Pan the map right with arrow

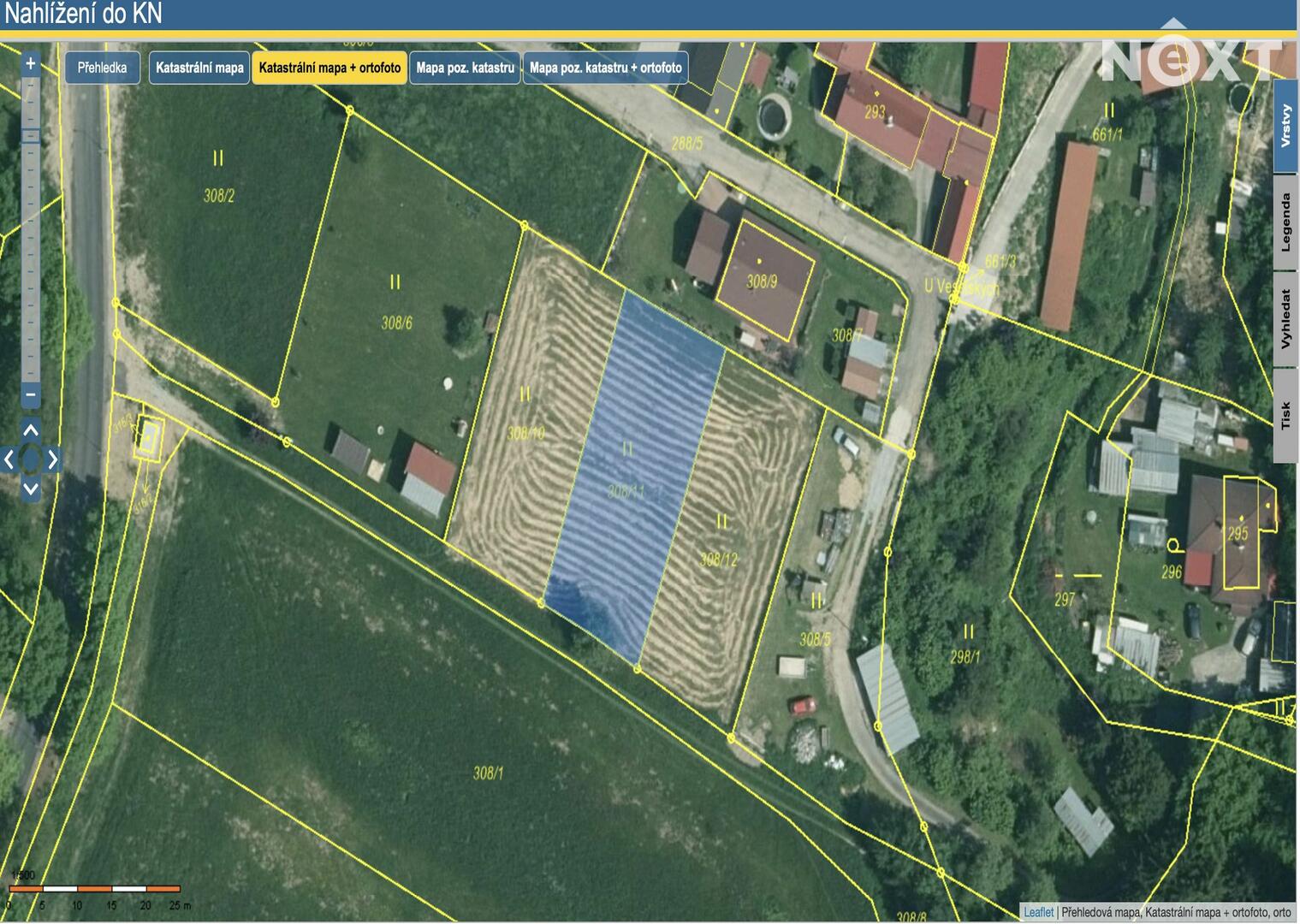[53, 460]
